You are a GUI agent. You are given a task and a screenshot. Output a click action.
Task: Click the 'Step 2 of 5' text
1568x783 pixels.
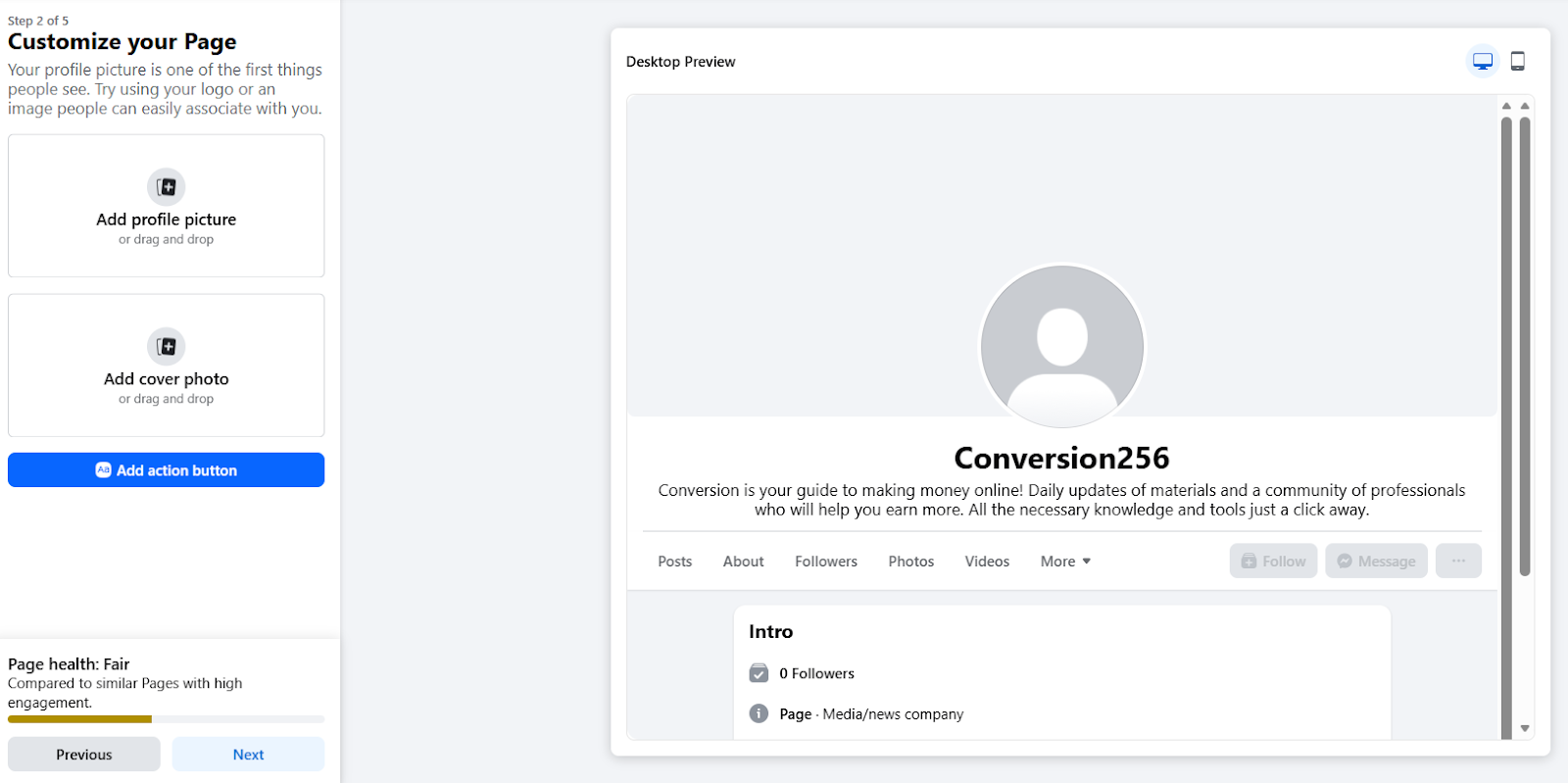38,21
